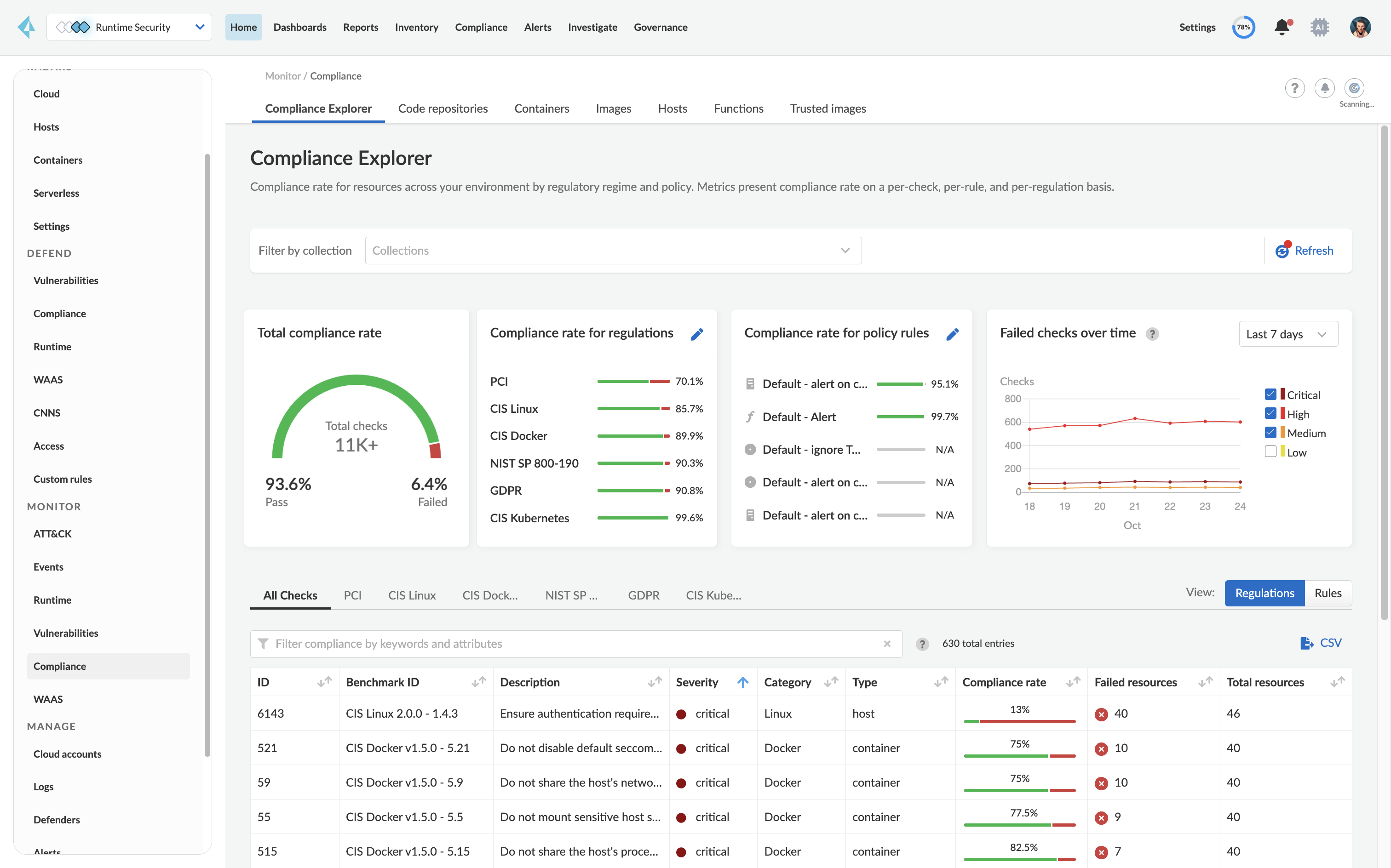The width and height of the screenshot is (1391, 868).
Task: Click the Failed checks over time help icon
Action: [x=1151, y=334]
